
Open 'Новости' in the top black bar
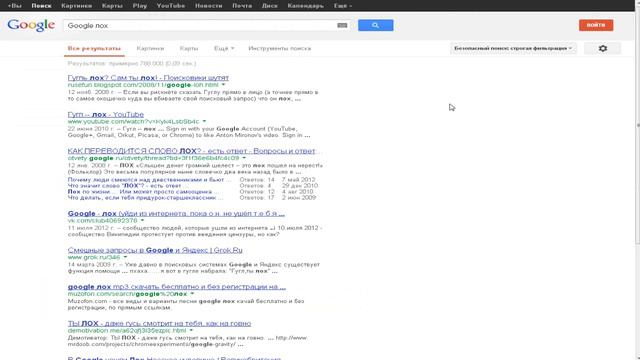(x=208, y=6)
